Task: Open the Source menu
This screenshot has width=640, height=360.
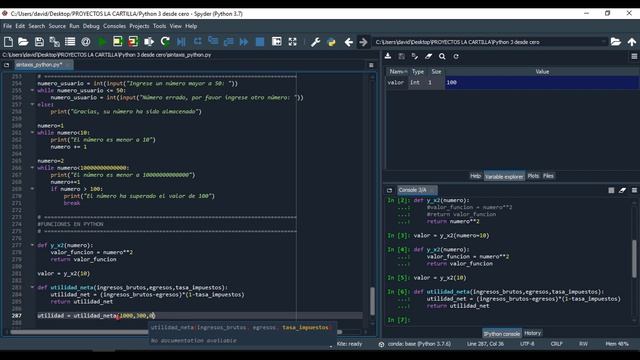Action: tap(57, 26)
